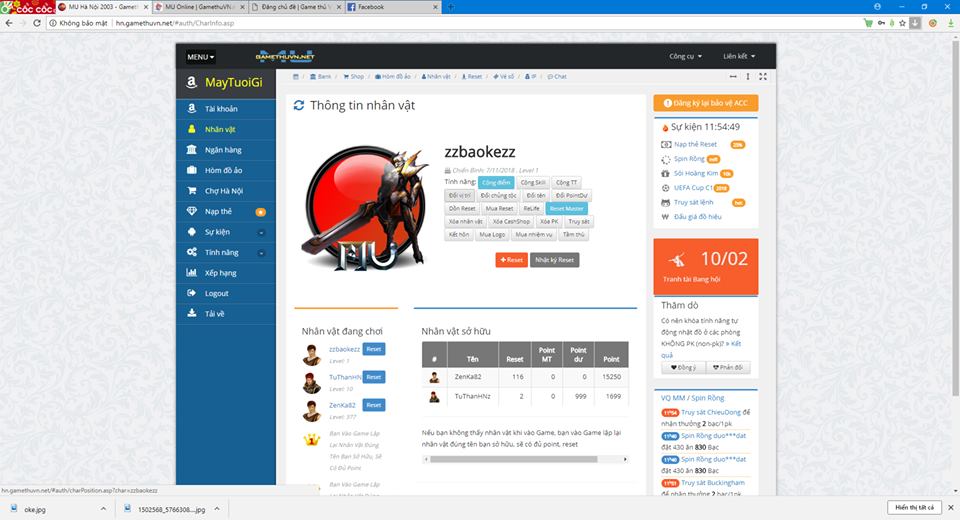Click the Truy sát lệnh icon

click(666, 202)
